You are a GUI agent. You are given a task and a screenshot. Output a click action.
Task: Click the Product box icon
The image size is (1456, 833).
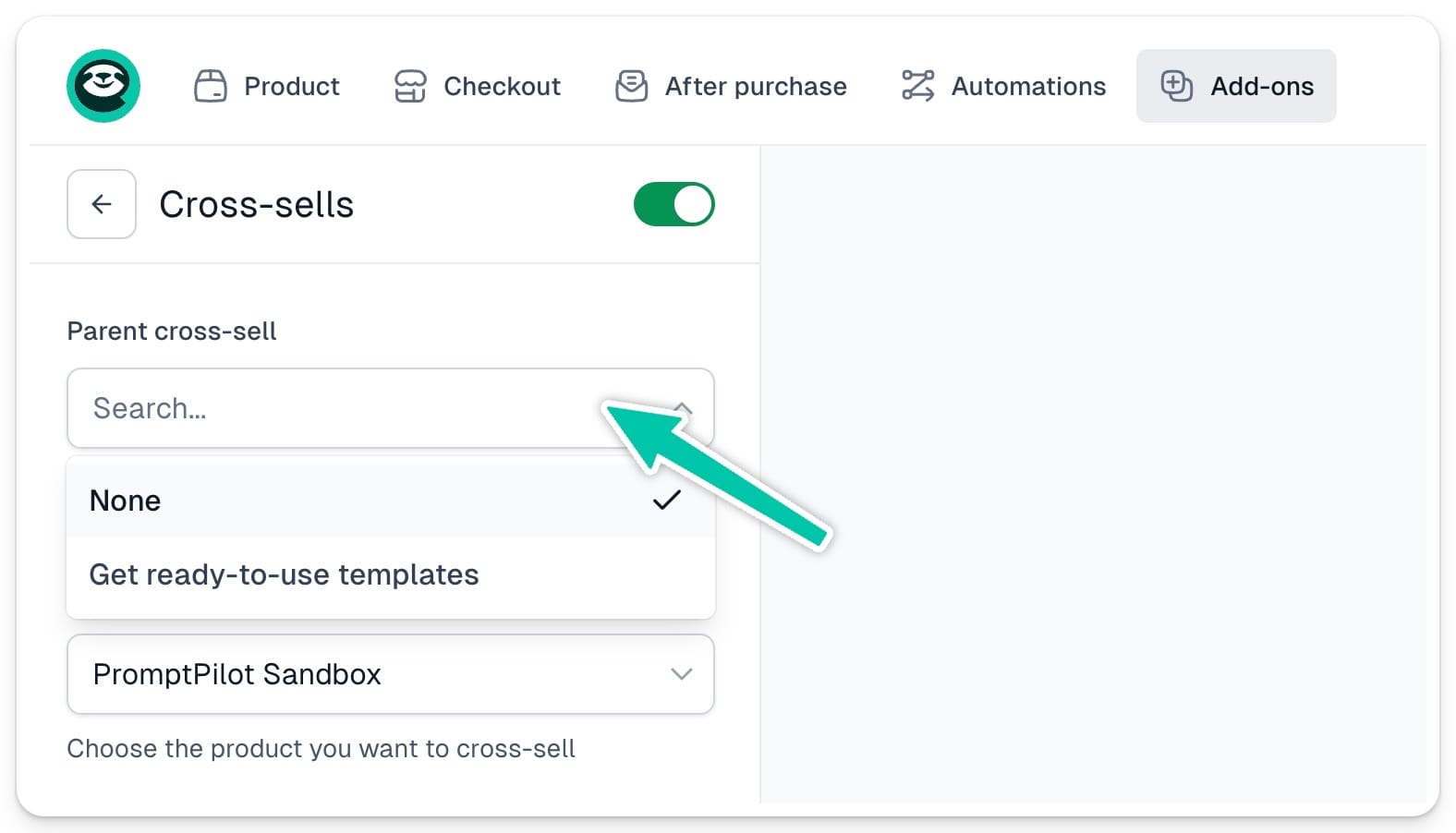[x=211, y=86]
